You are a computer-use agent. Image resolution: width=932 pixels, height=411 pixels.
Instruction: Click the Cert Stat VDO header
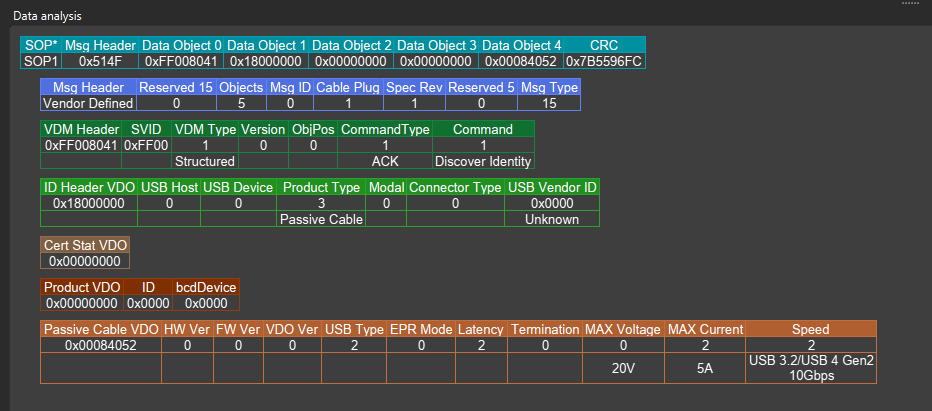85,245
